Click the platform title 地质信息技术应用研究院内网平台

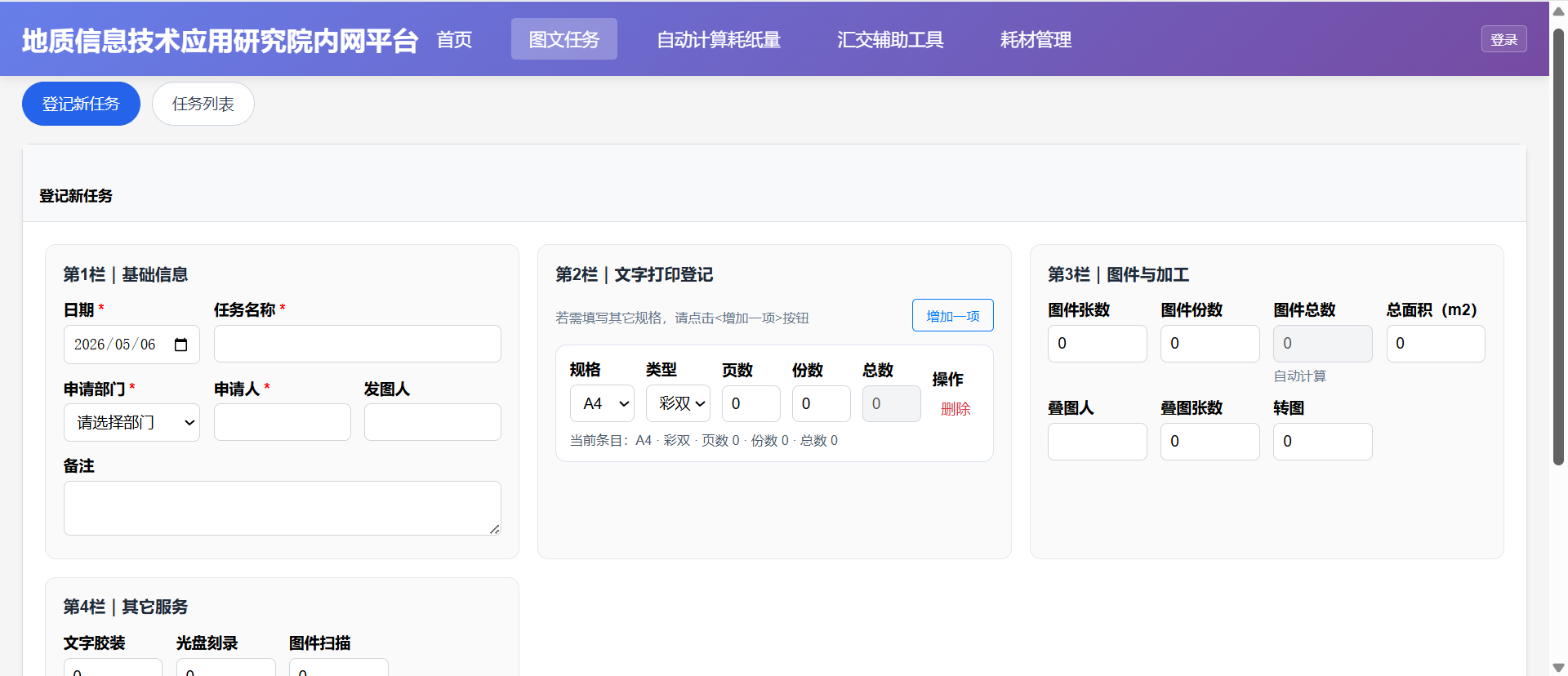220,40
